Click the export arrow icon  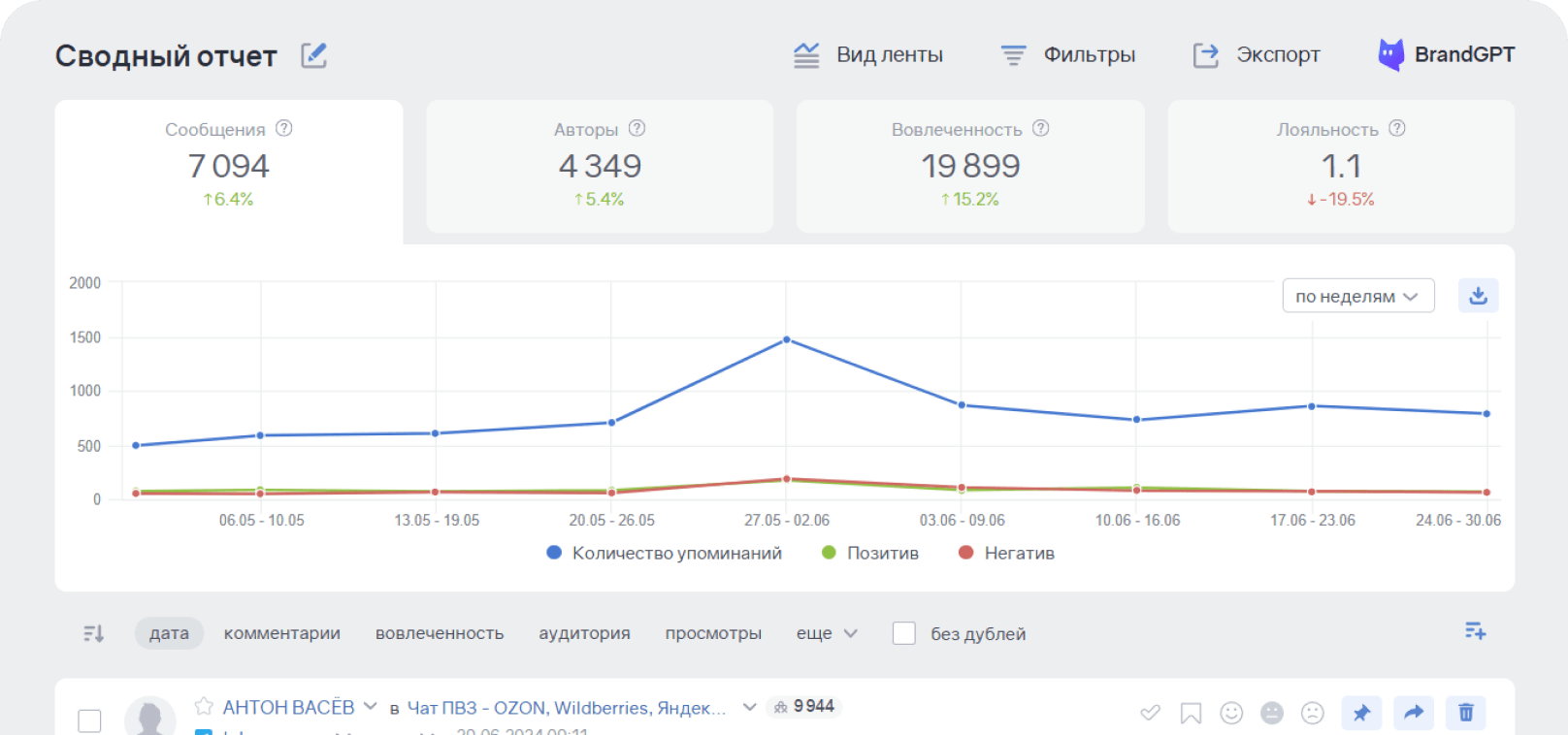[1206, 55]
